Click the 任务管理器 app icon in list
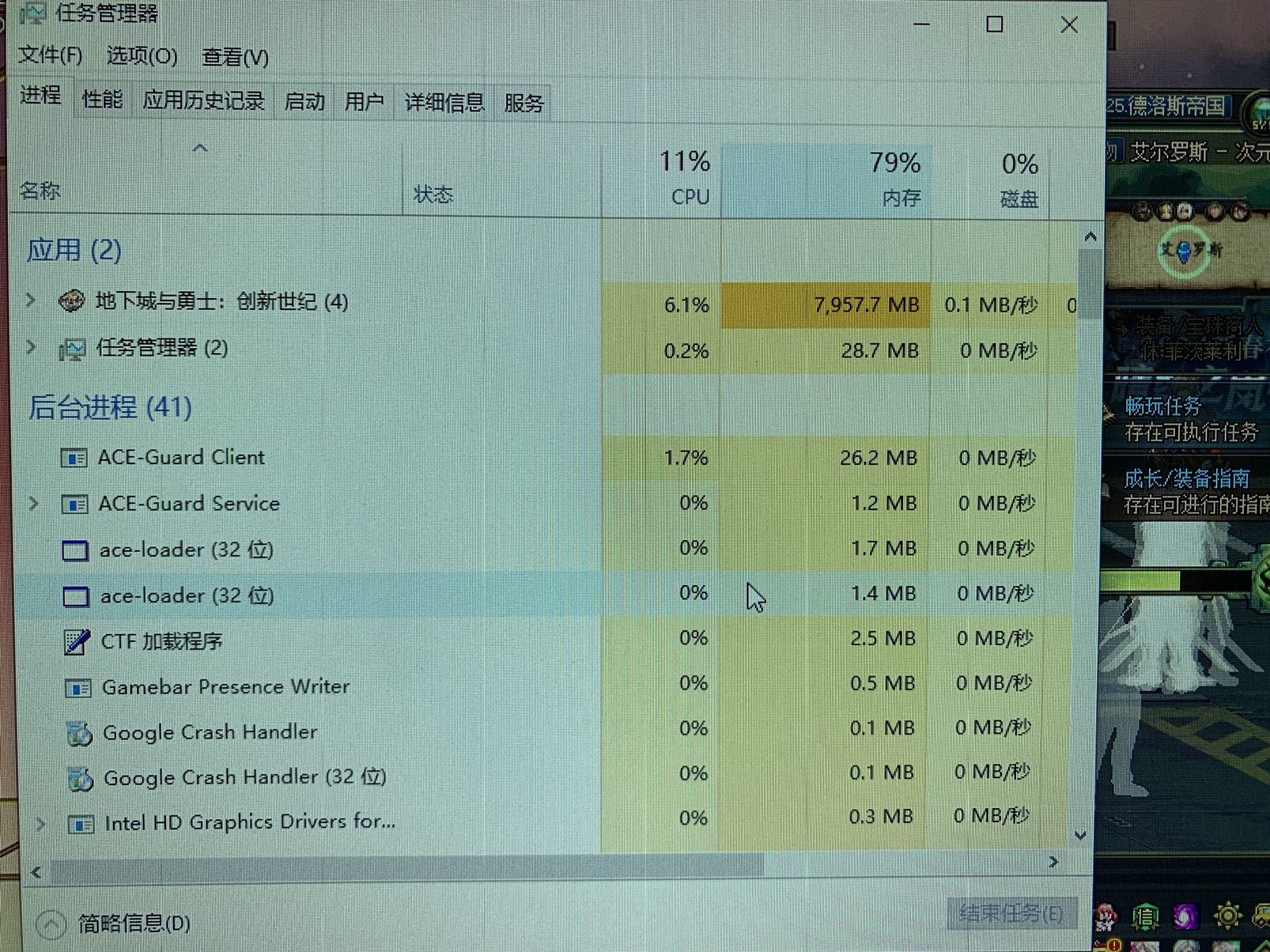This screenshot has width=1270, height=952. 72,348
